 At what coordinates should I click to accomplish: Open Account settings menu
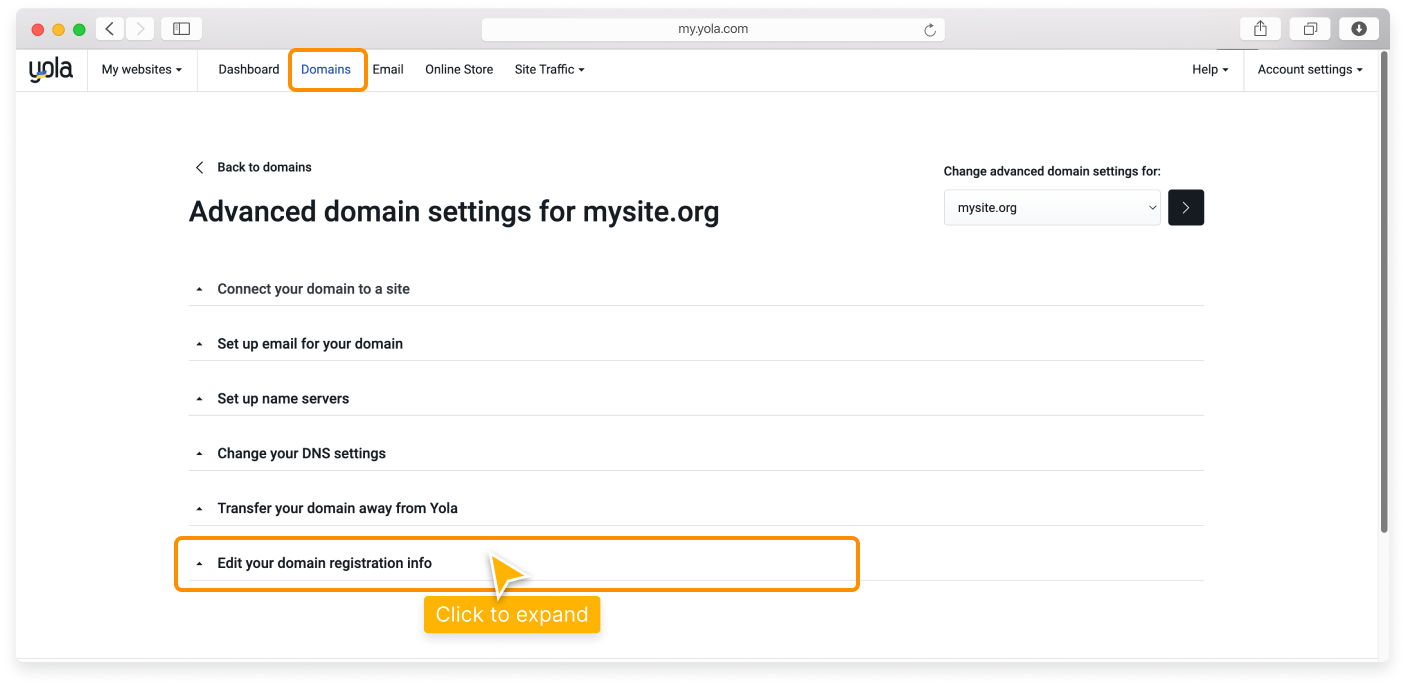(1310, 70)
